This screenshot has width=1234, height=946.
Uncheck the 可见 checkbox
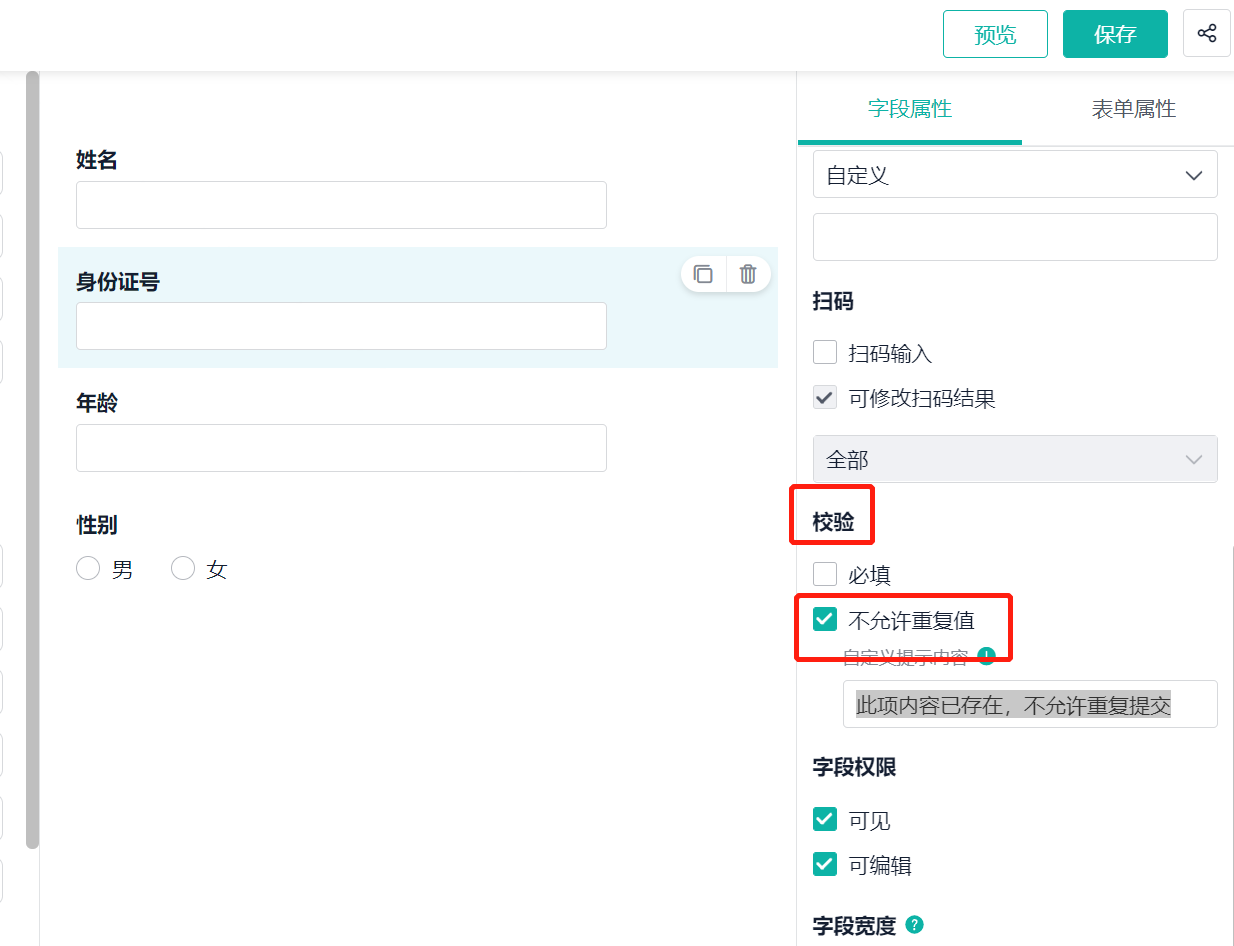(825, 820)
